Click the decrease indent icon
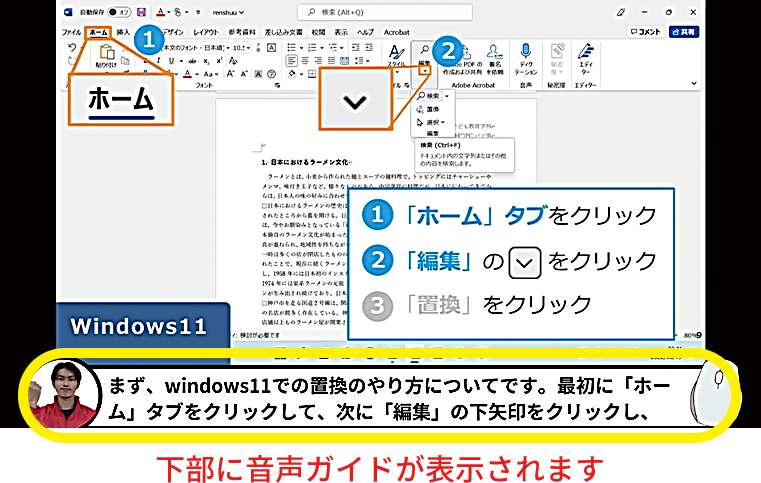Viewport: 761px width, 483px height. point(356,48)
